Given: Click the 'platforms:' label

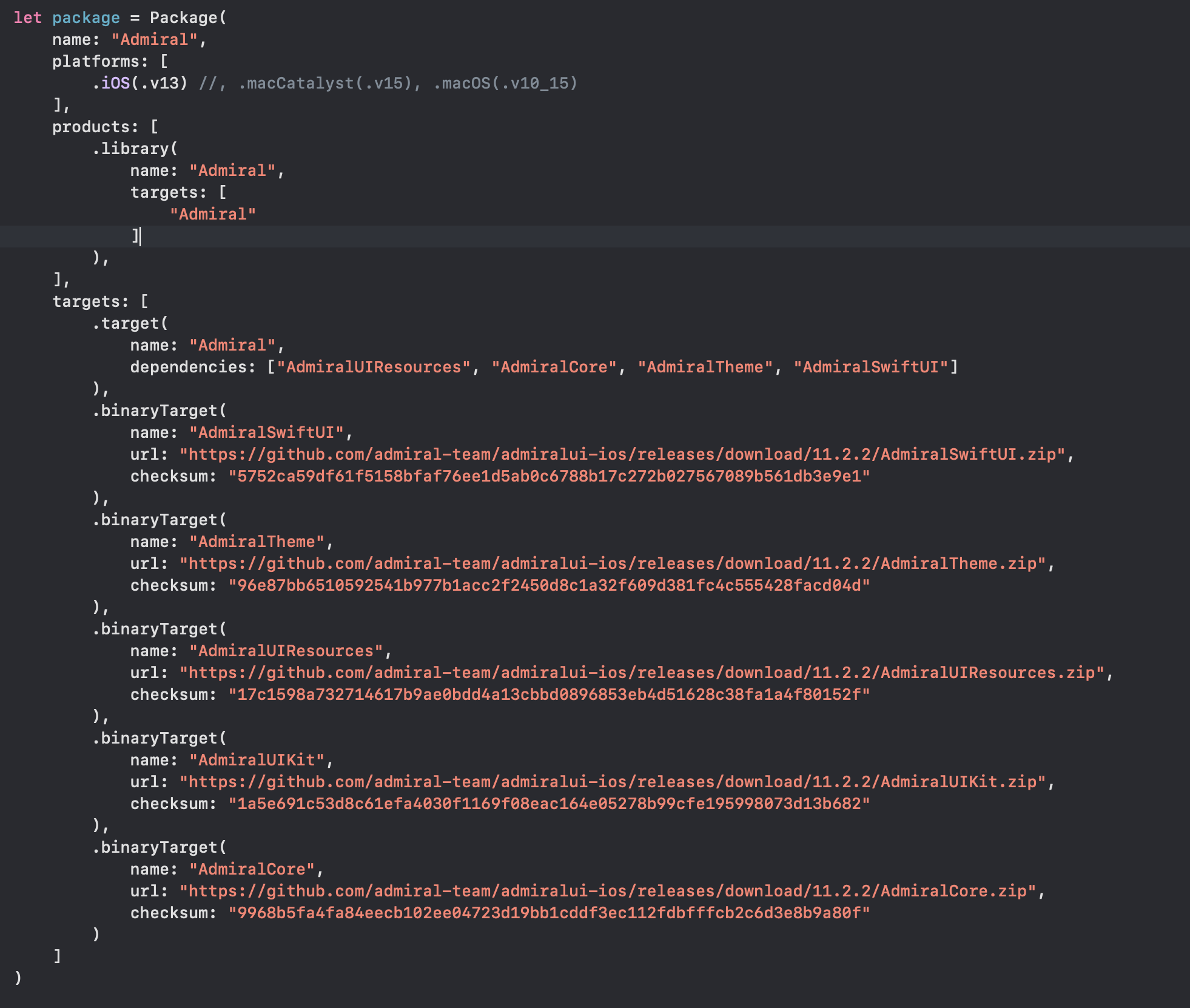Looking at the screenshot, I should pos(100,61).
